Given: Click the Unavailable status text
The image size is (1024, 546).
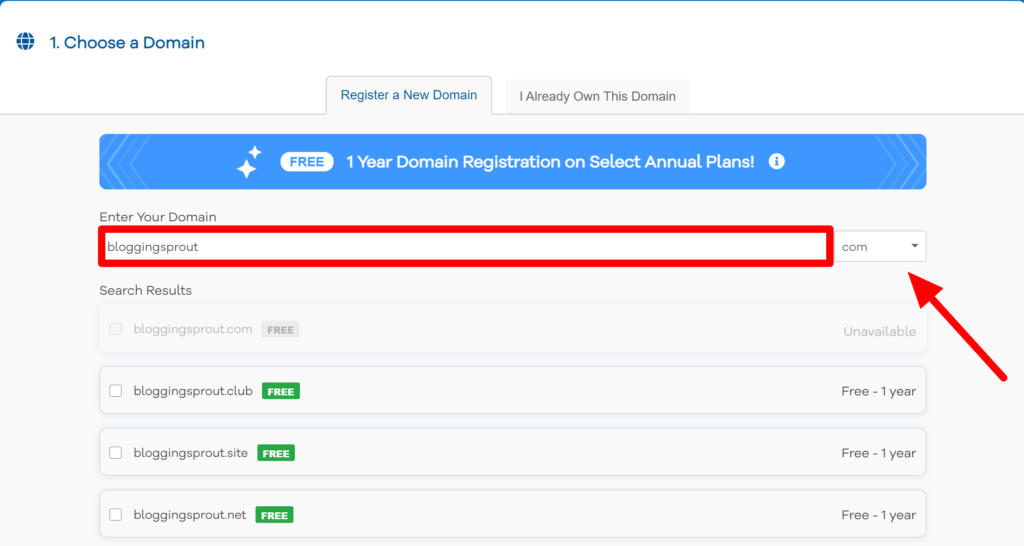Looking at the screenshot, I should (x=880, y=332).
